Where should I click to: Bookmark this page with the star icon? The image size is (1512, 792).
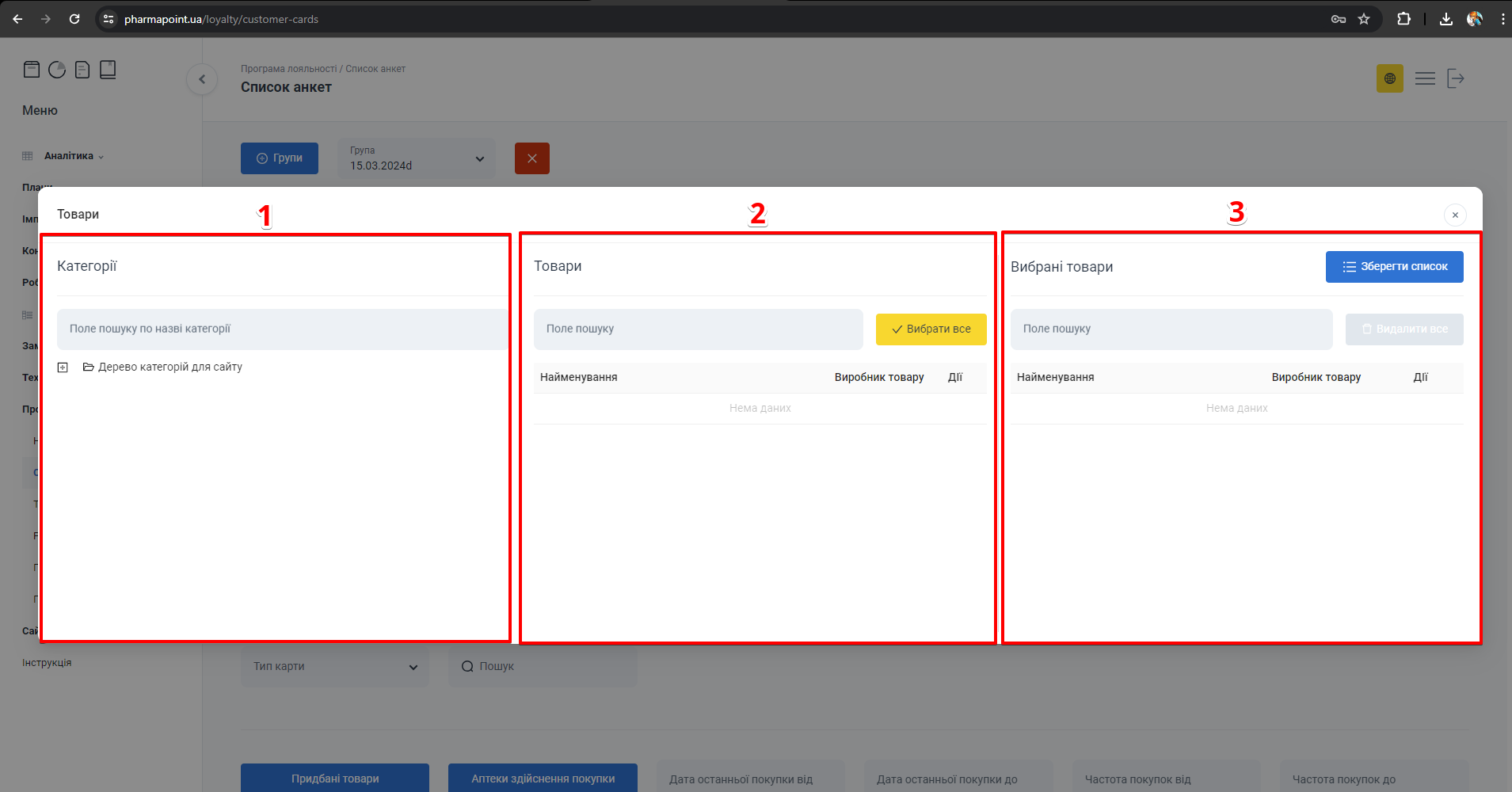pos(1364,19)
